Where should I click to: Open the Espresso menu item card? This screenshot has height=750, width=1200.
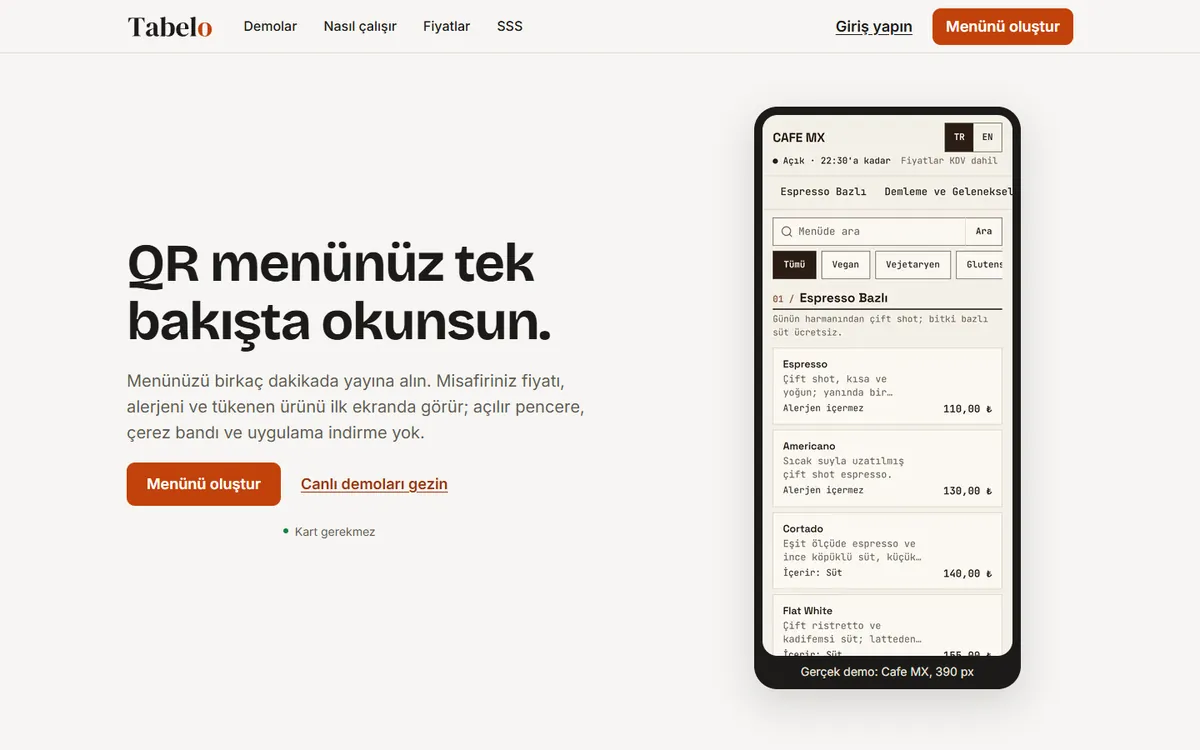(887, 386)
